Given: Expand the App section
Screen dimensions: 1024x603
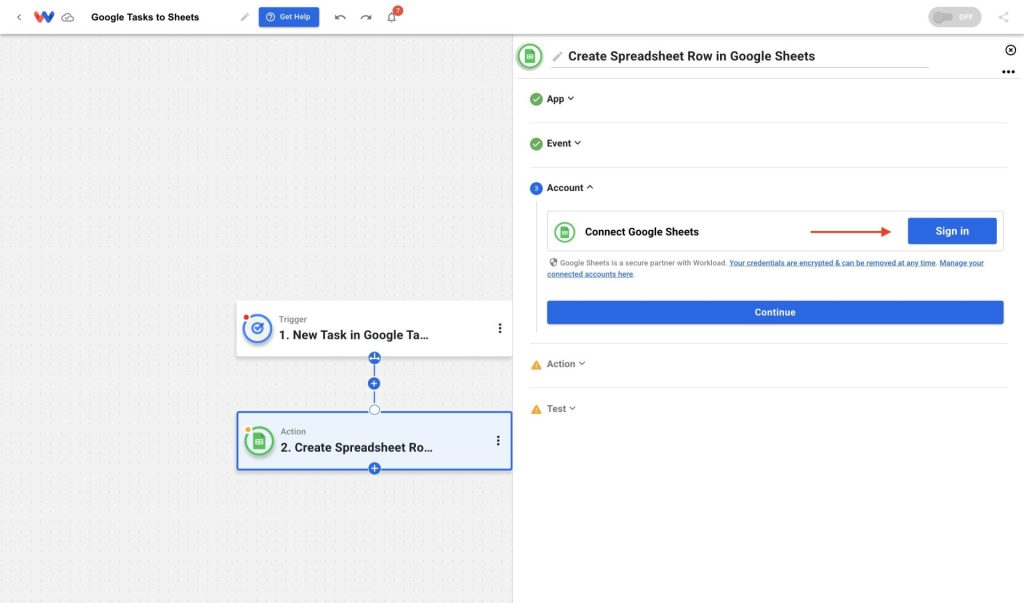Looking at the screenshot, I should (x=560, y=99).
